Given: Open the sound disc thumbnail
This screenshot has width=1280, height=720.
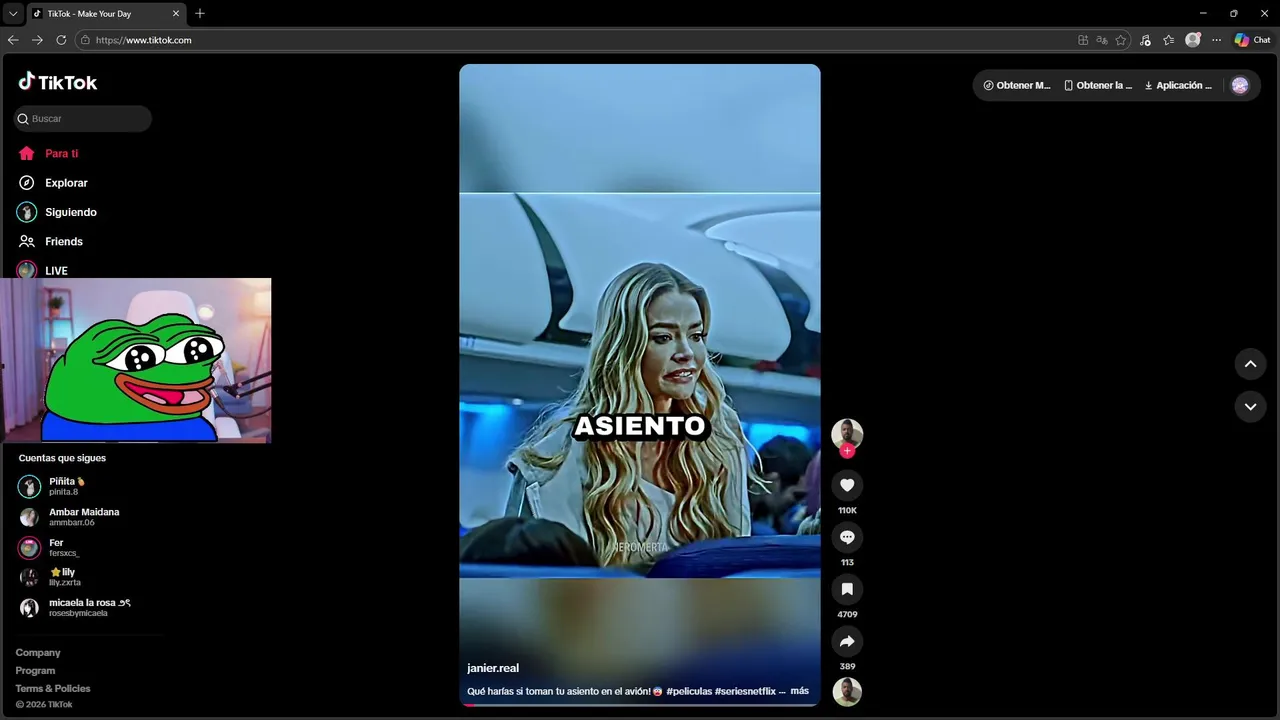Looking at the screenshot, I should [847, 691].
